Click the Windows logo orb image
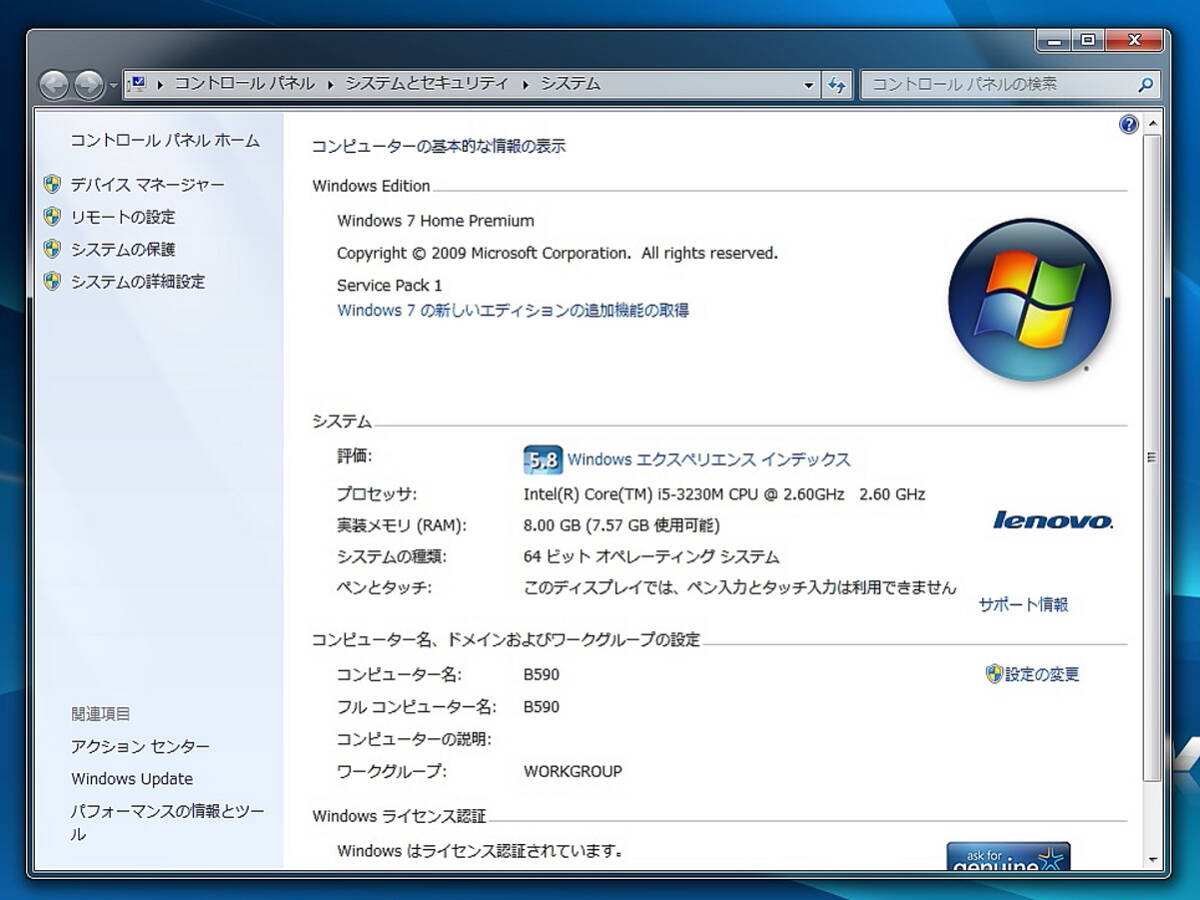The width and height of the screenshot is (1200, 900). 1029,299
